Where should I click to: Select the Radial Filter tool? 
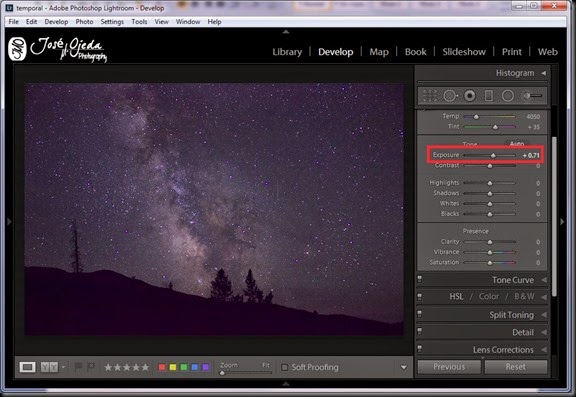tap(508, 96)
